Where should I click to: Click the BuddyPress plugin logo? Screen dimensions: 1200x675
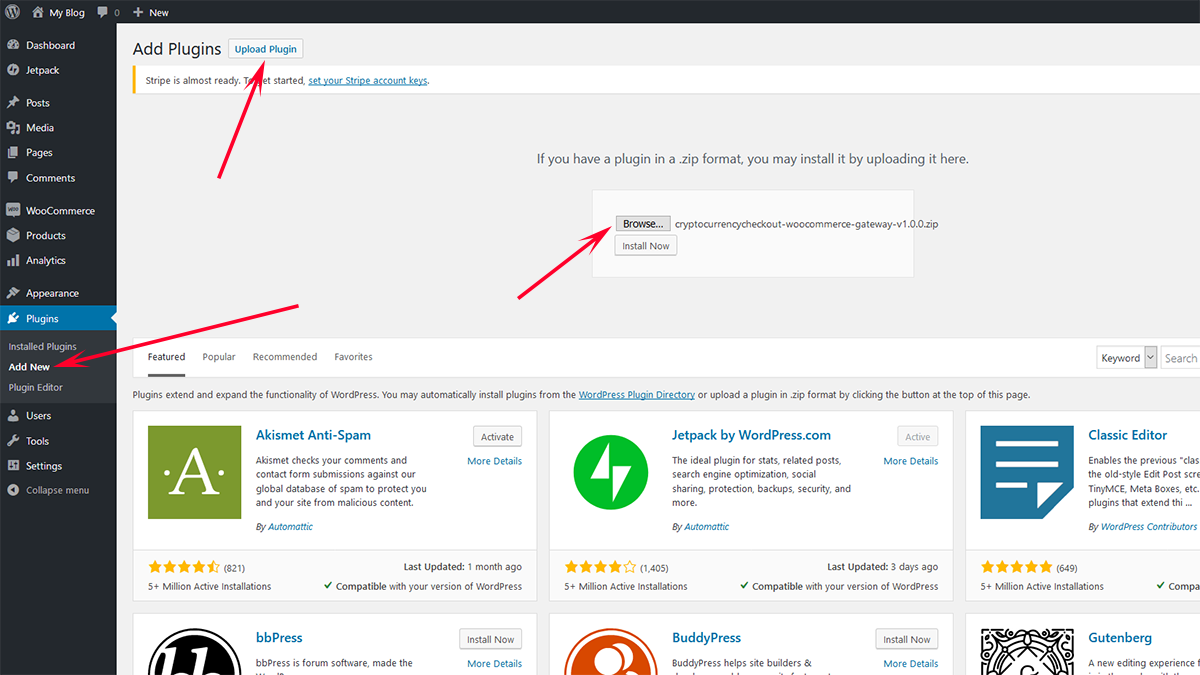pyautogui.click(x=611, y=652)
